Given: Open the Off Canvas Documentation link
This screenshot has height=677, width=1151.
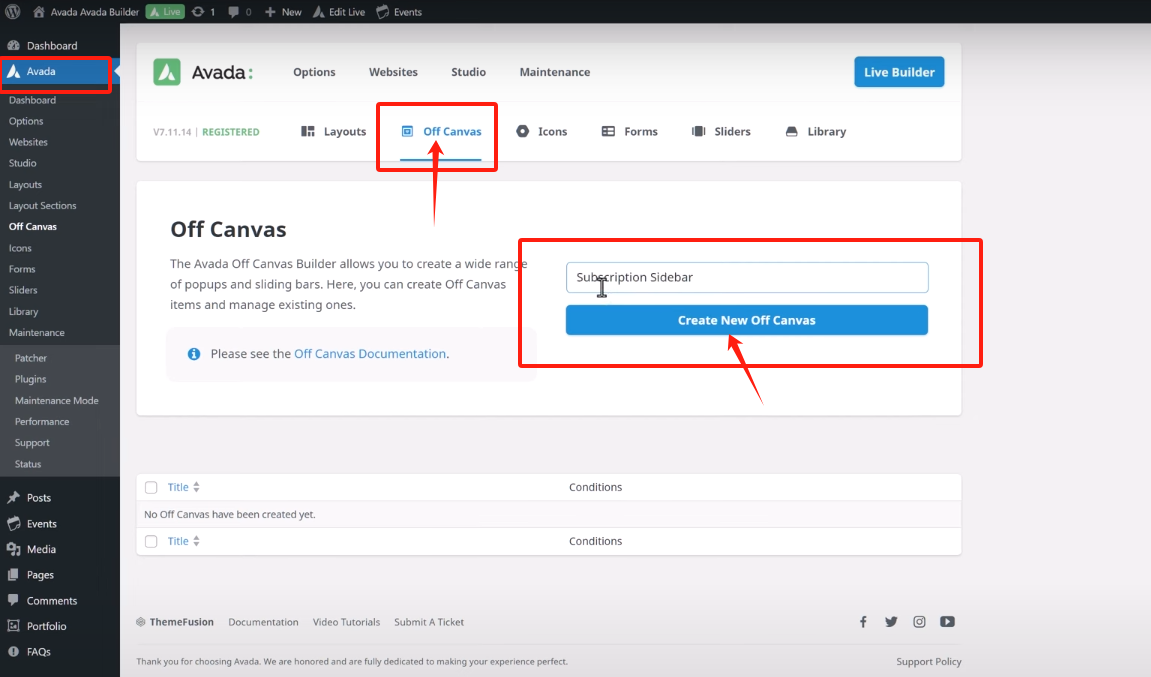Looking at the screenshot, I should click(370, 354).
